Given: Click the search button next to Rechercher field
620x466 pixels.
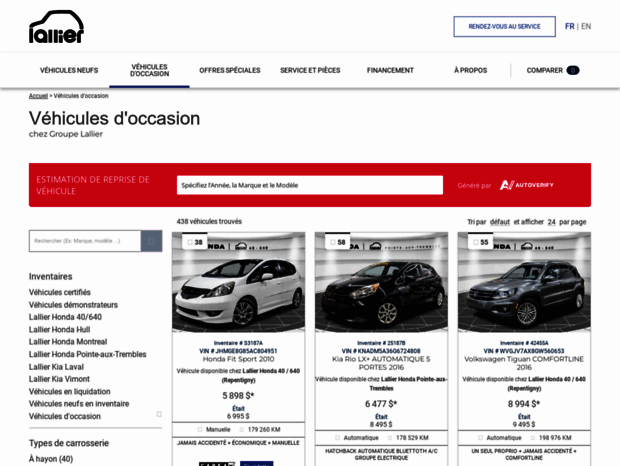Looking at the screenshot, I should click(x=151, y=241).
